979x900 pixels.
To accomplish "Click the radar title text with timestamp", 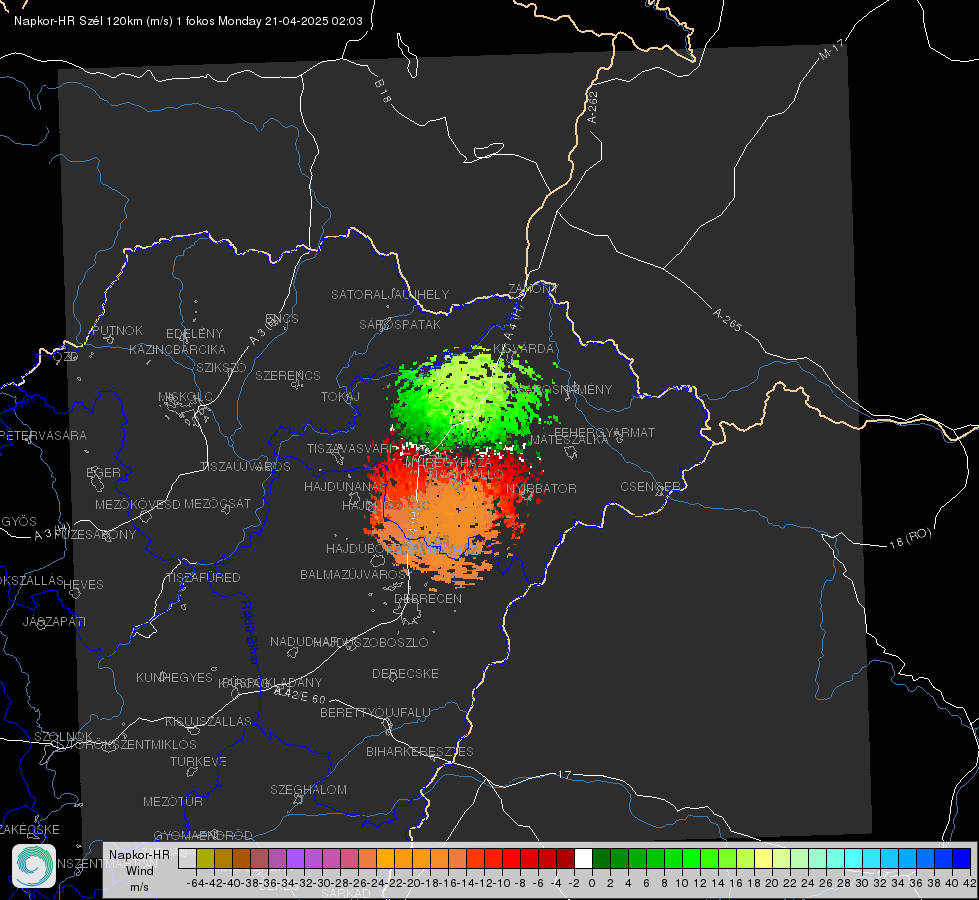I will (188, 21).
